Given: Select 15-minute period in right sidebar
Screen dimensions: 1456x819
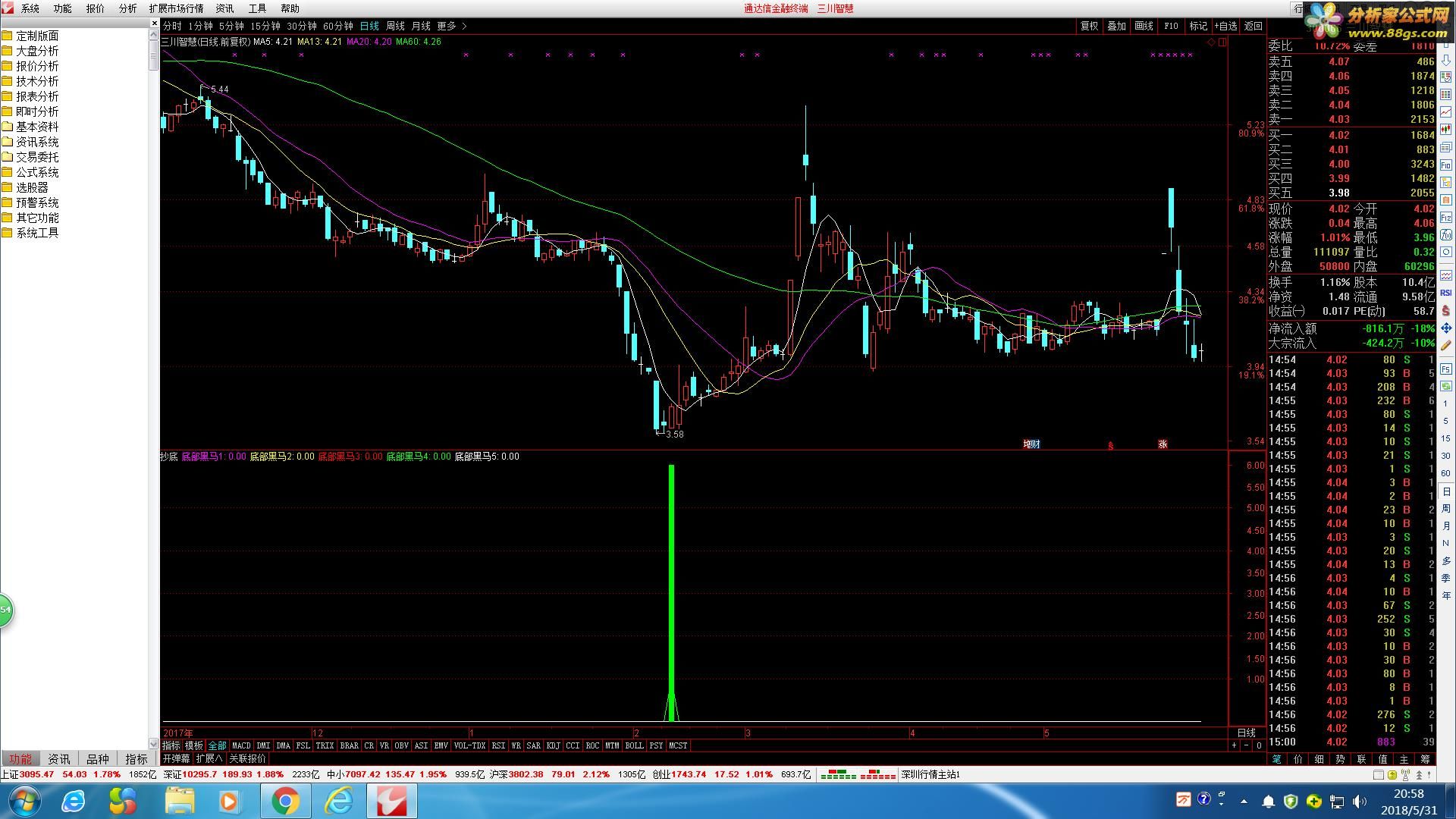Looking at the screenshot, I should (1446, 438).
